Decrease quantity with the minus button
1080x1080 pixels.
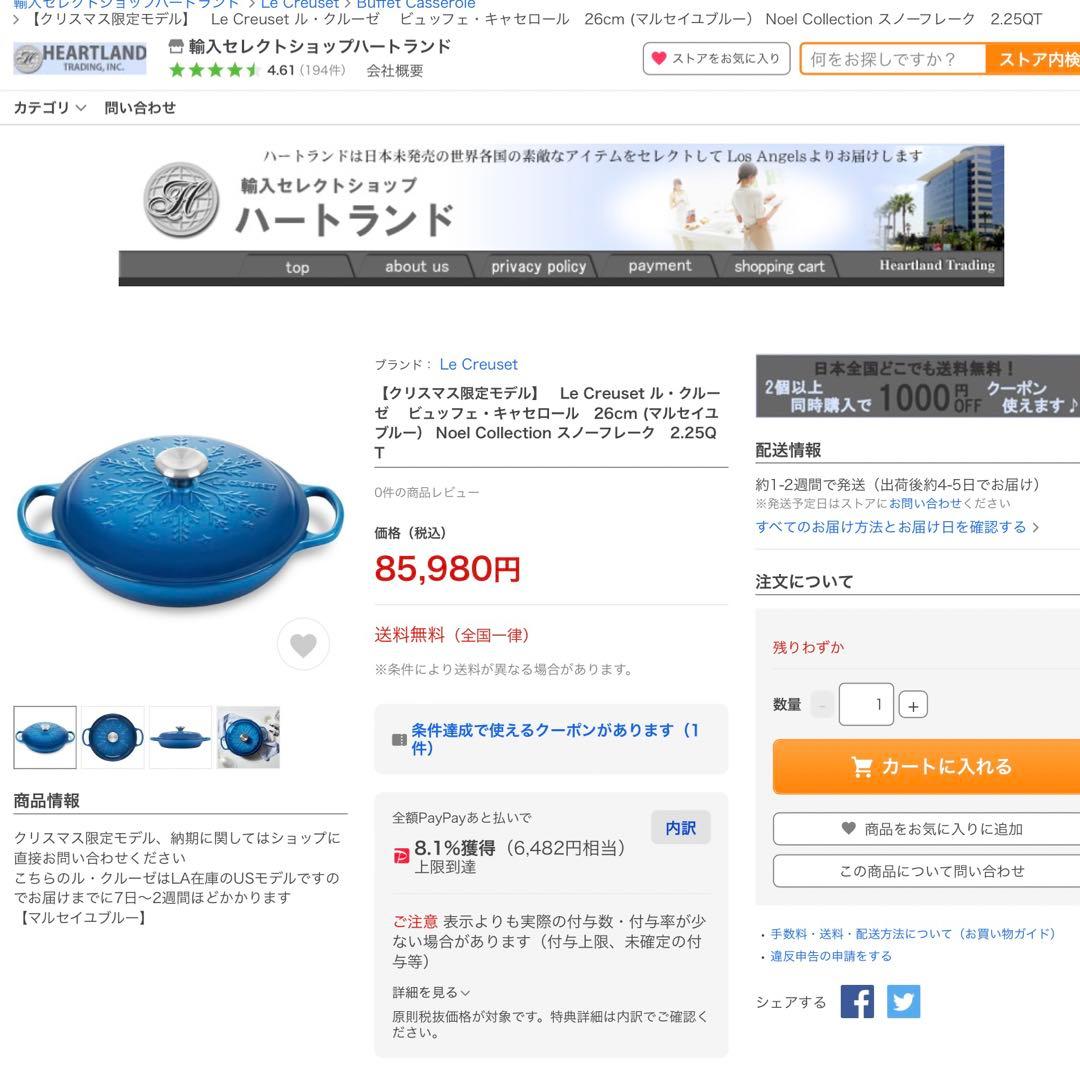[821, 705]
